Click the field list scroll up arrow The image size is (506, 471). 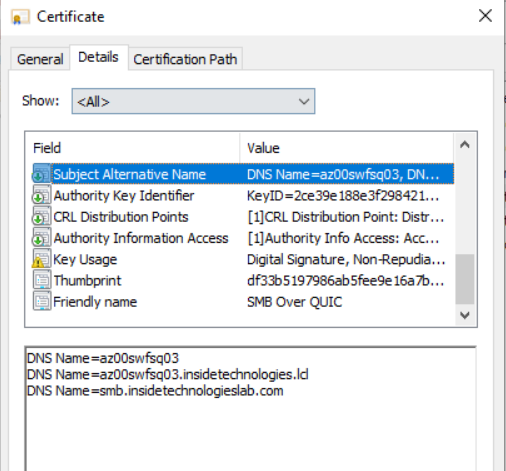tap(465, 145)
